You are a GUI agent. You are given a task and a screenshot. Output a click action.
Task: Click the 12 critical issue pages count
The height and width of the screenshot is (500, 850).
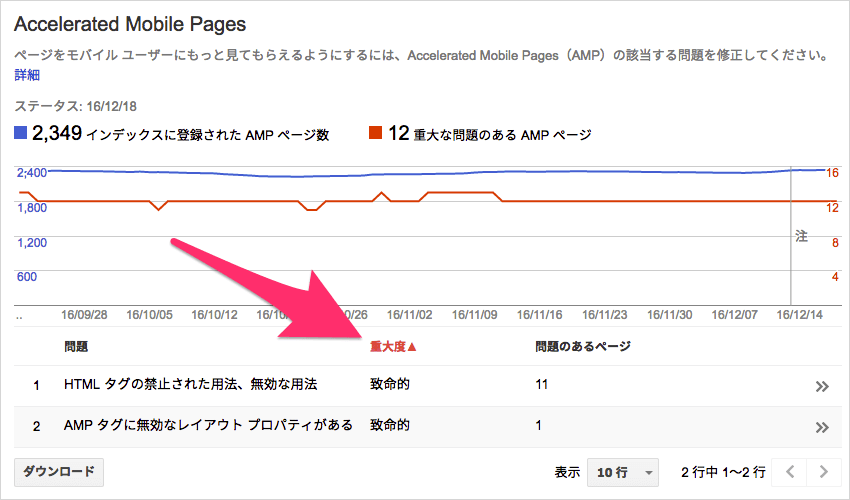pos(398,133)
